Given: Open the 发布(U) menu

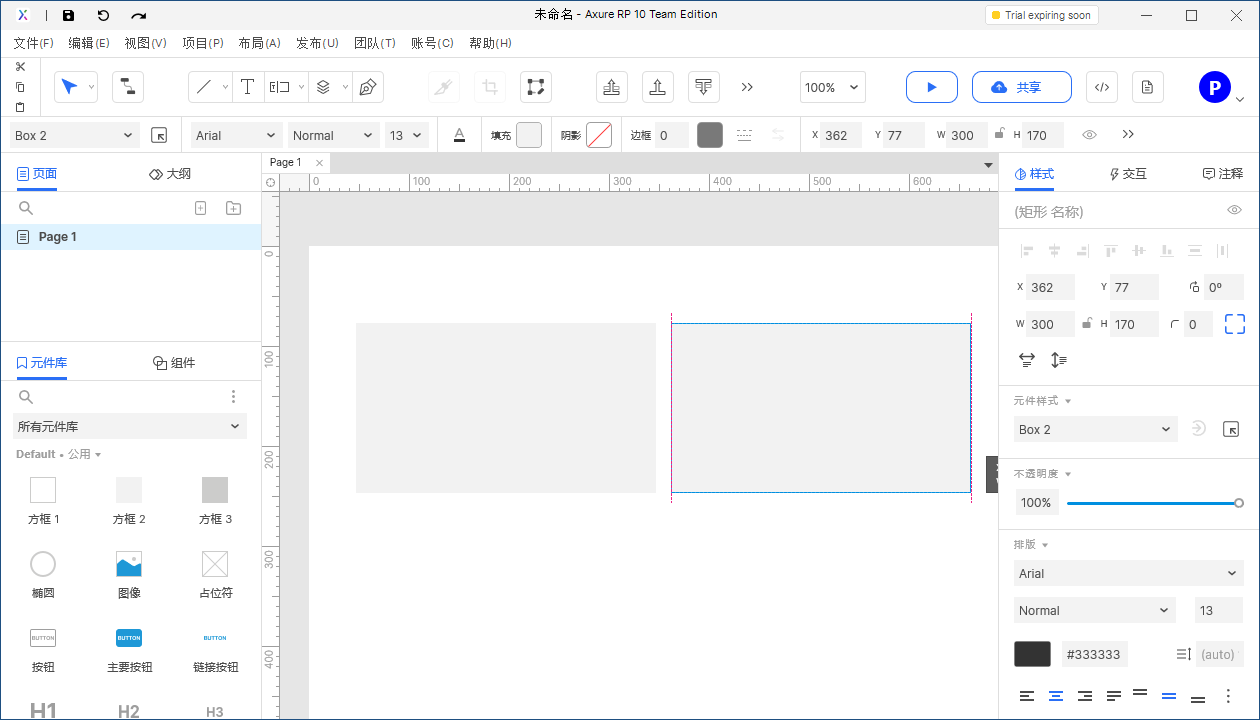Looking at the screenshot, I should point(317,43).
